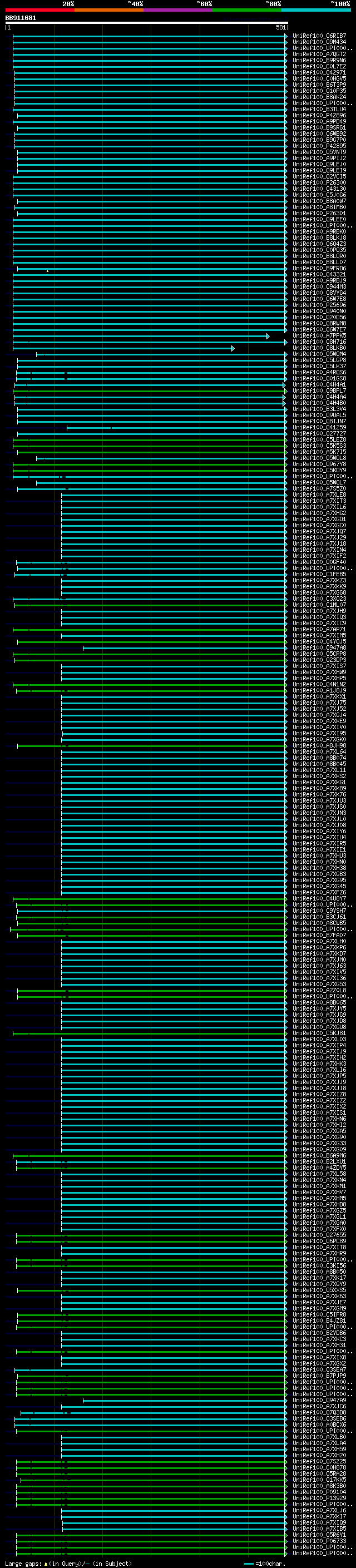Screen dimensions: 356x1568
Task: Open hit UniRef100_Q6RIB7
Action: tap(319, 36)
